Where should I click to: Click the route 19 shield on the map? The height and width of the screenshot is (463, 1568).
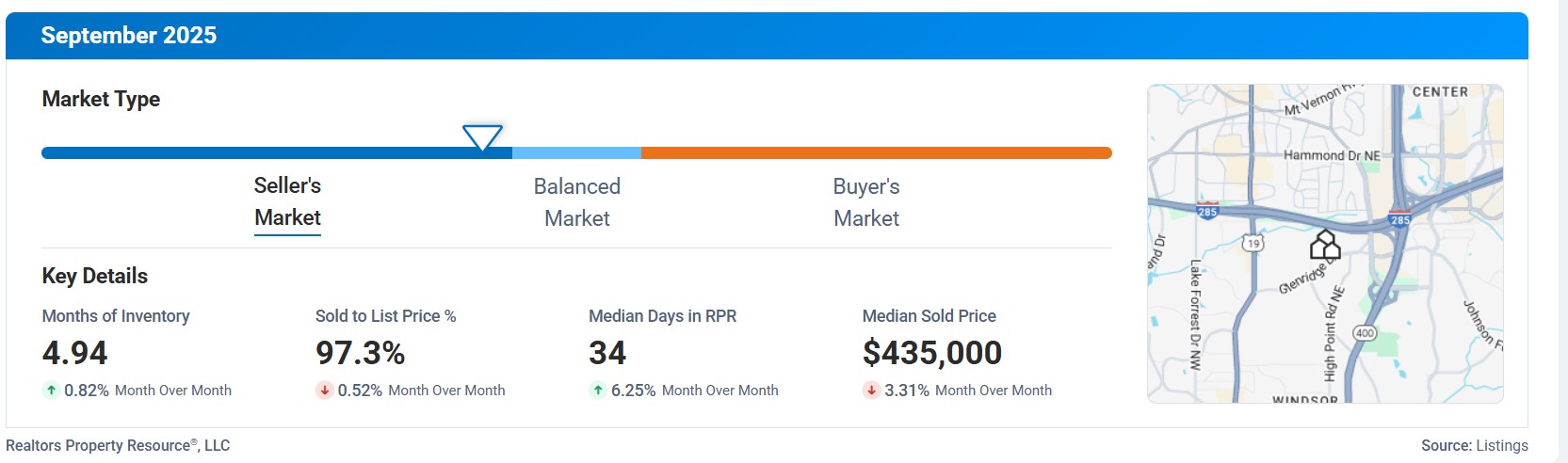pyautogui.click(x=1253, y=244)
